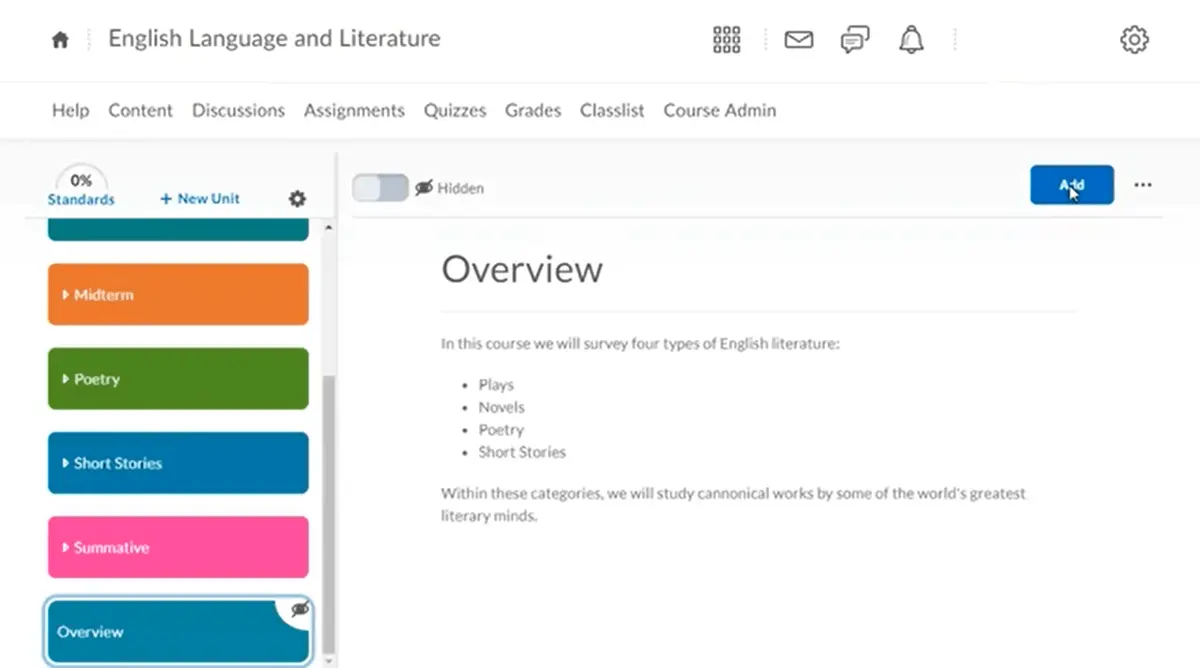Create a New Unit
Viewport: 1200px width, 668px height.
[x=200, y=199]
